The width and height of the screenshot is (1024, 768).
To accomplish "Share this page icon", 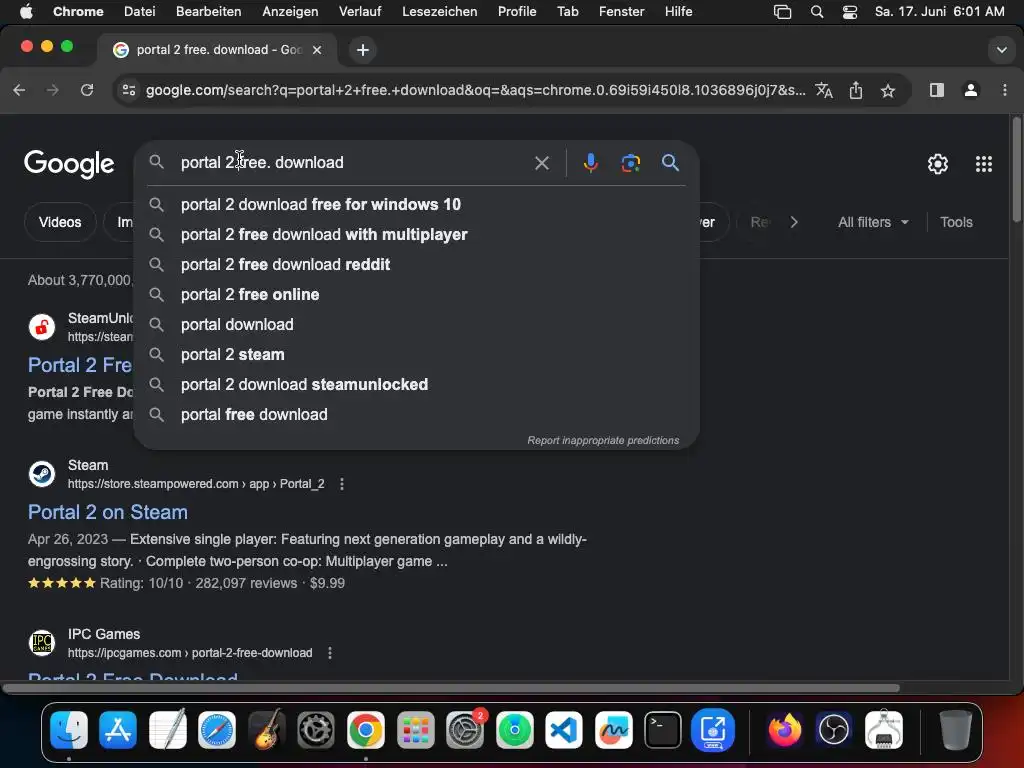I will [x=856, y=90].
